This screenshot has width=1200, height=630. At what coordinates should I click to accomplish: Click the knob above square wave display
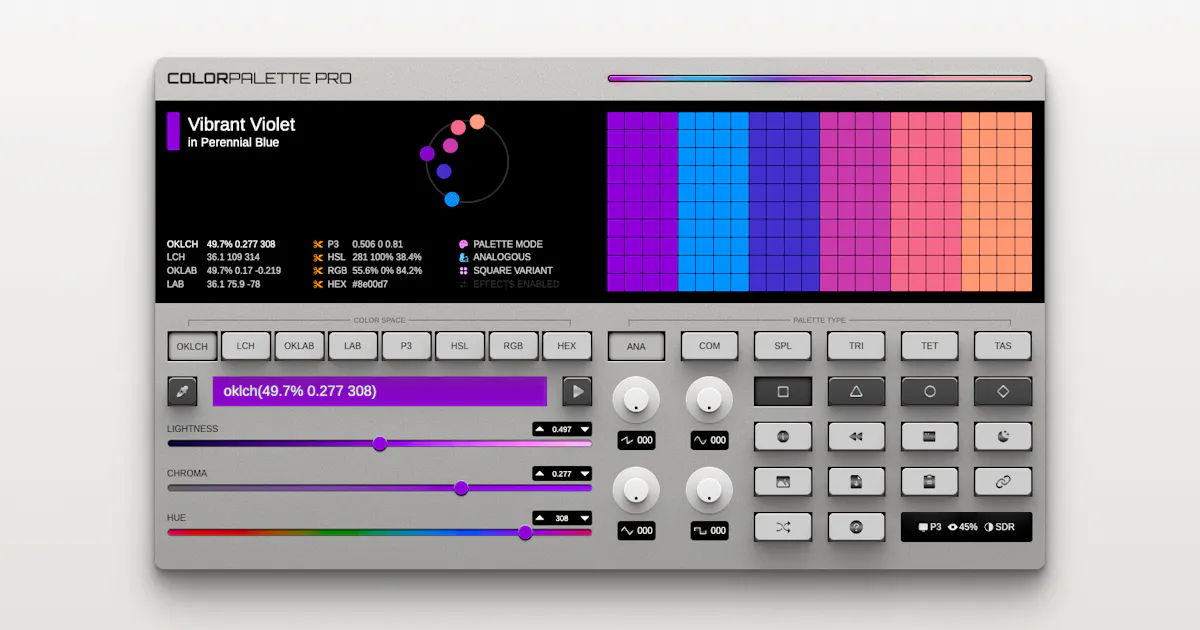[x=709, y=490]
